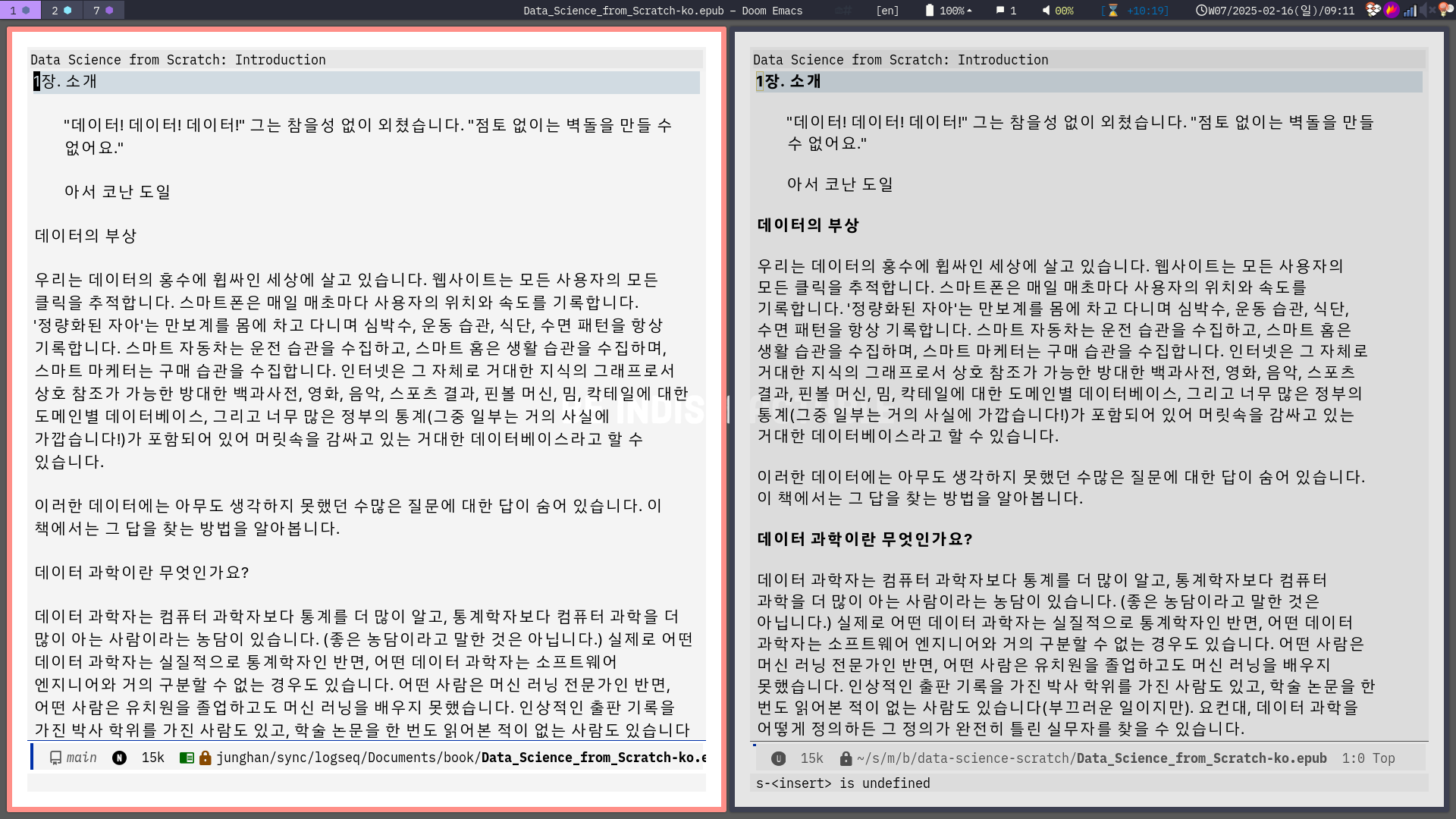Switch to workspace tab 7
The image size is (1456, 819).
point(103,10)
